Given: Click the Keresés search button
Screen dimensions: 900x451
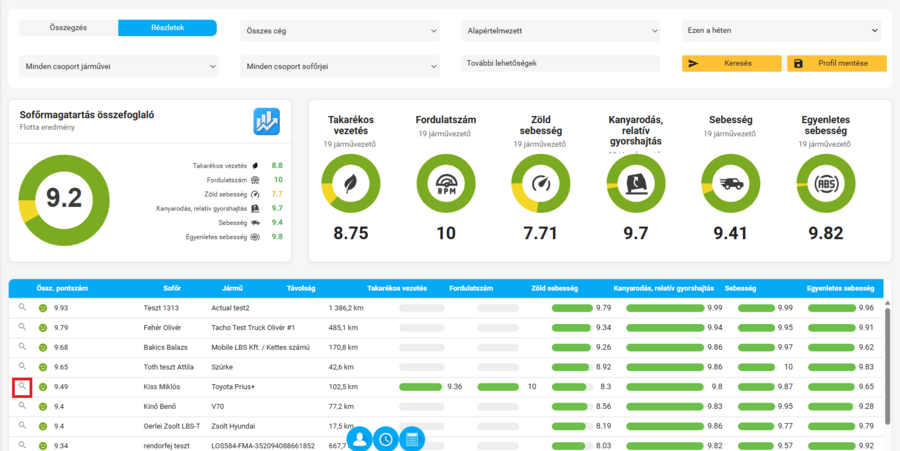Looking at the screenshot, I should (732, 64).
